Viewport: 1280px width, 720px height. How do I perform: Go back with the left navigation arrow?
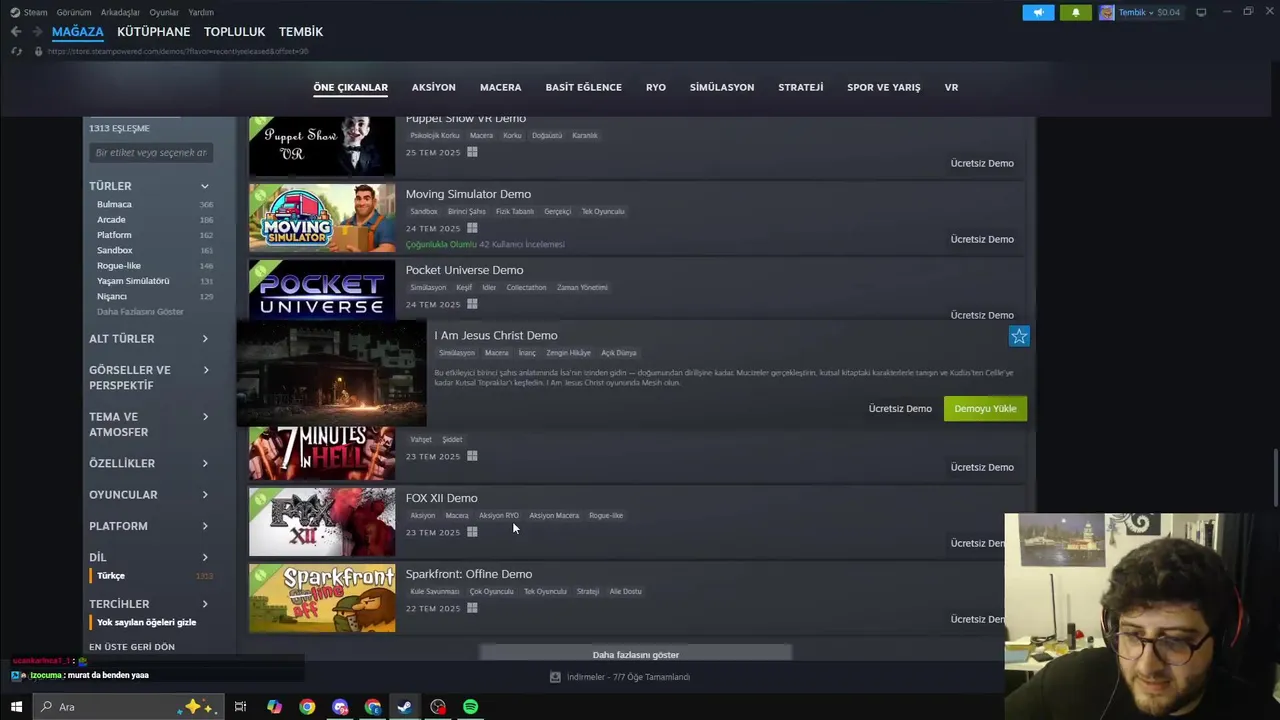[16, 32]
